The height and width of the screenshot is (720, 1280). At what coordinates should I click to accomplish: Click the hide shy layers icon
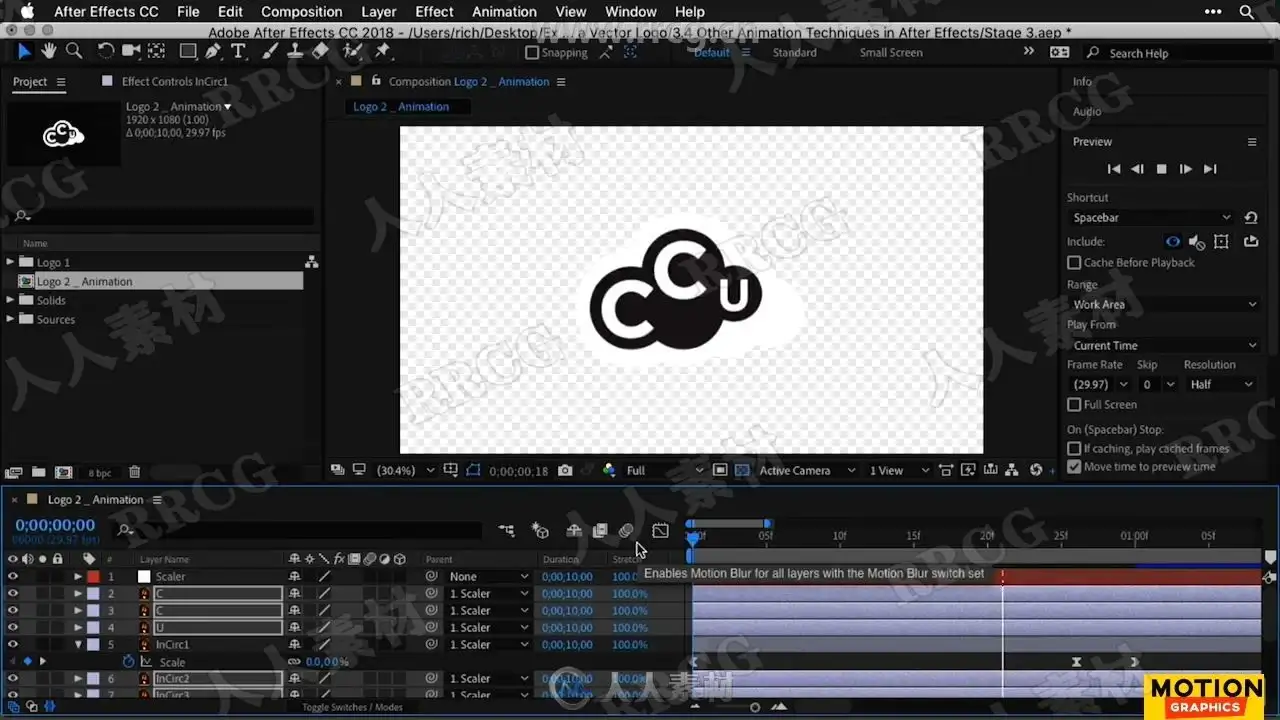tap(574, 530)
